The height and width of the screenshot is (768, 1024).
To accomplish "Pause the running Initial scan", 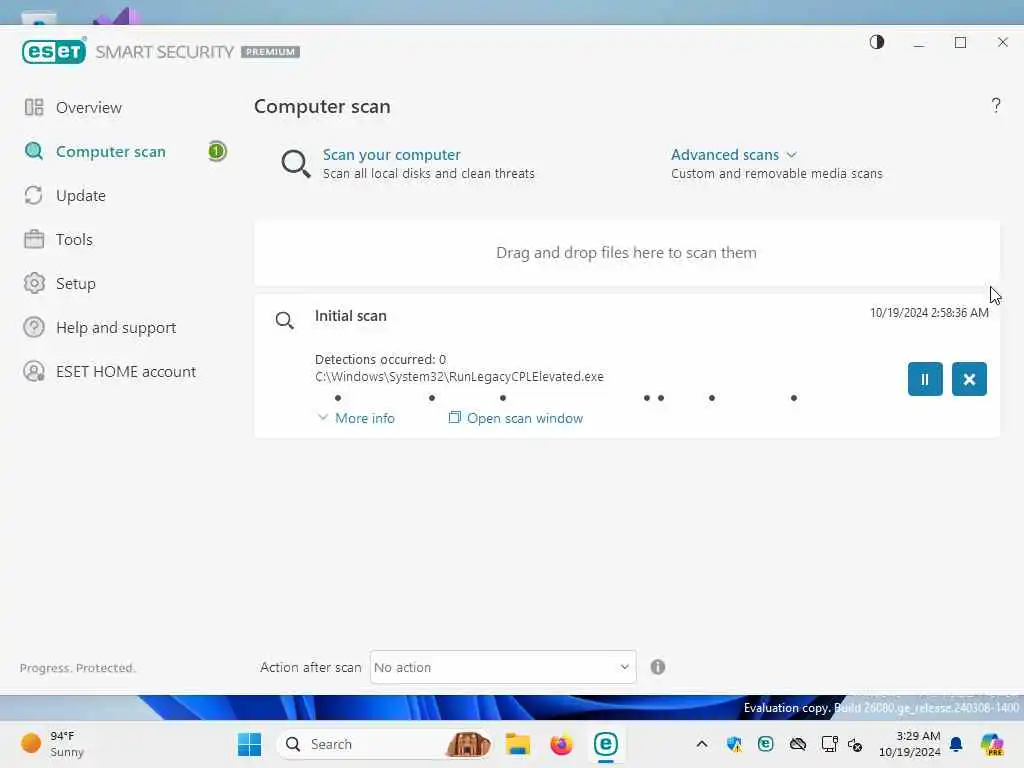I will tap(925, 379).
